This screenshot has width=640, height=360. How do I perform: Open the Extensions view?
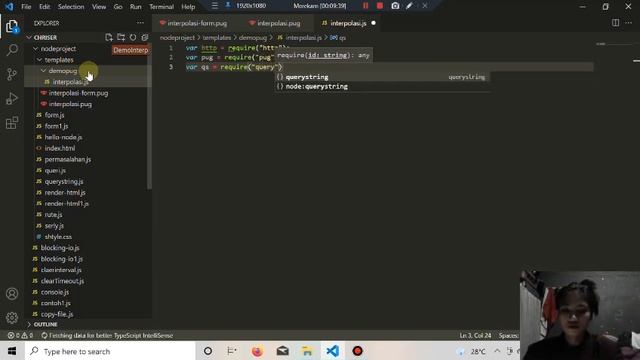(x=12, y=122)
